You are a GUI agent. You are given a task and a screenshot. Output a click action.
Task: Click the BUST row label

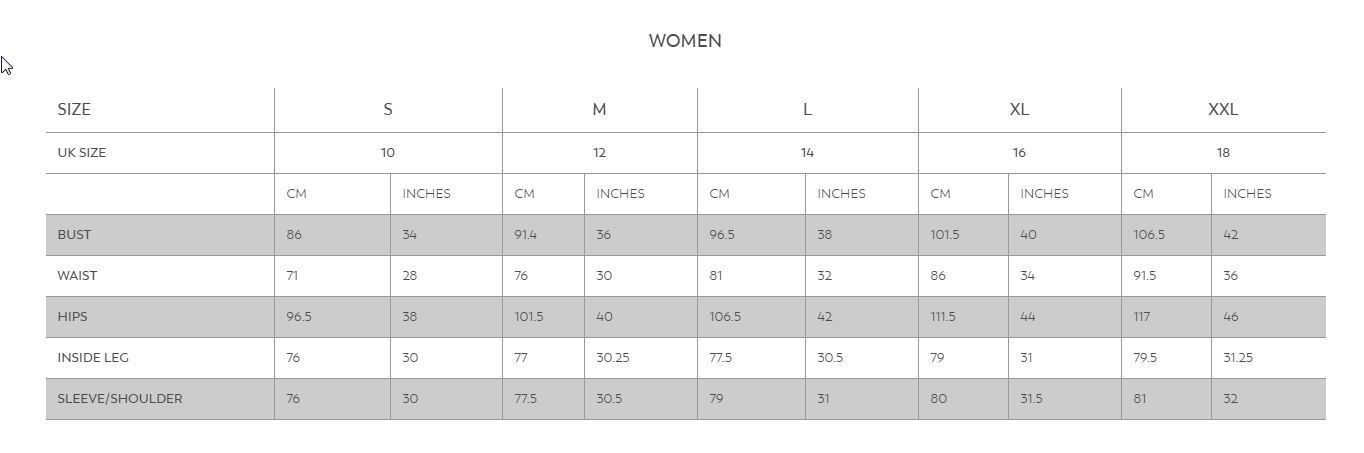pos(74,235)
